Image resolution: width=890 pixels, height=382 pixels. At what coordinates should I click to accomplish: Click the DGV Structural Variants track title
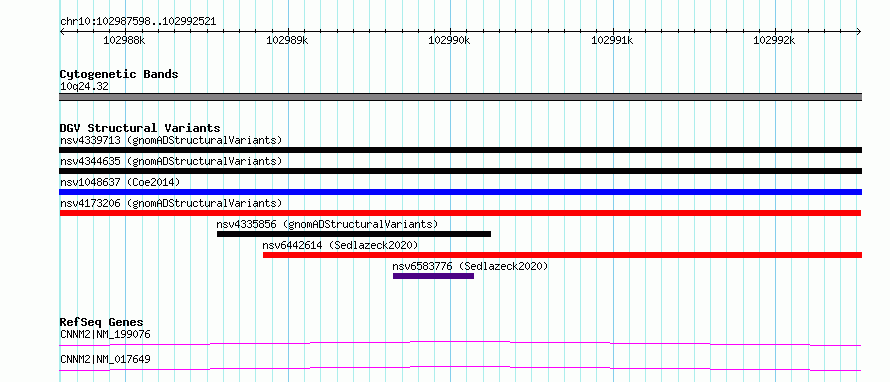point(140,128)
